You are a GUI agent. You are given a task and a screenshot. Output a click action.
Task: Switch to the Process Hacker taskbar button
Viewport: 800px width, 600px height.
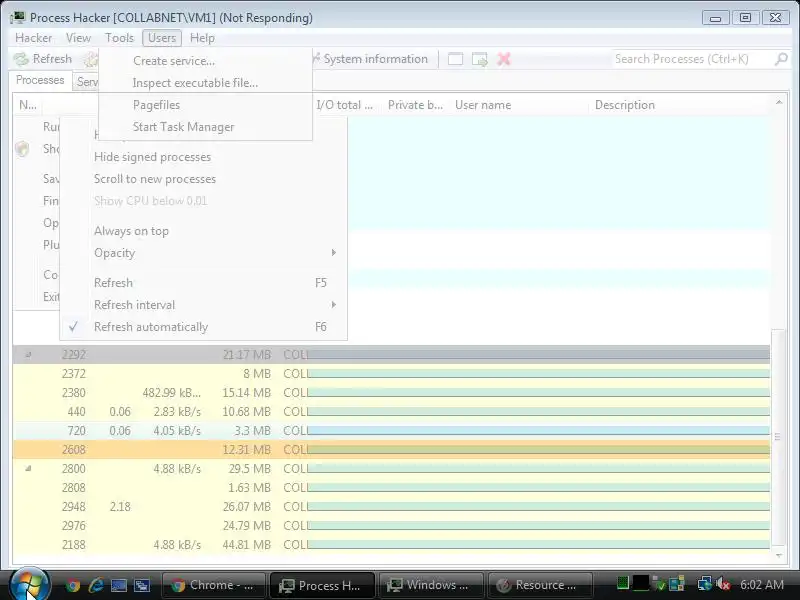[322, 585]
